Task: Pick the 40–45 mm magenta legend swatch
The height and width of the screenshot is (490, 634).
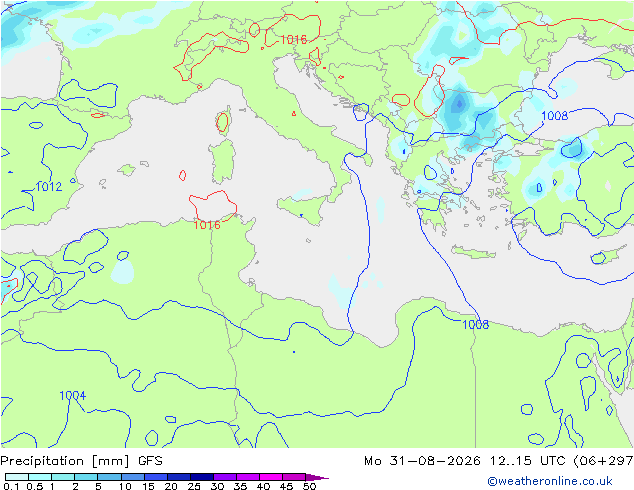Action: [271, 477]
